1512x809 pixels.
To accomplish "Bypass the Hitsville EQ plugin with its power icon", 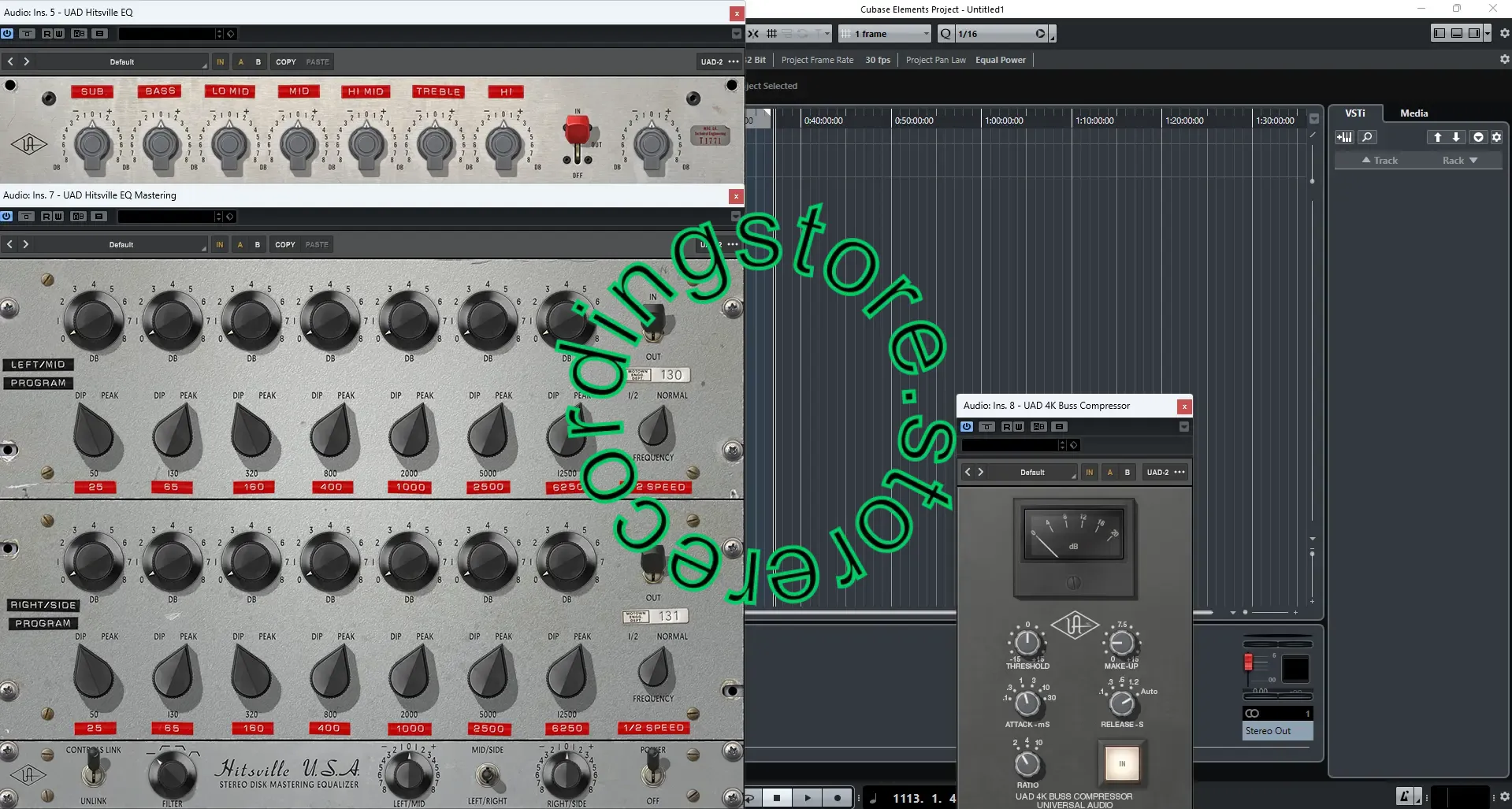I will point(7,33).
